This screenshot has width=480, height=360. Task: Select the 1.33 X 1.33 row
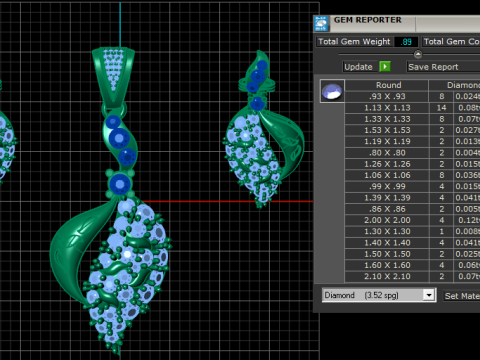(x=412, y=119)
